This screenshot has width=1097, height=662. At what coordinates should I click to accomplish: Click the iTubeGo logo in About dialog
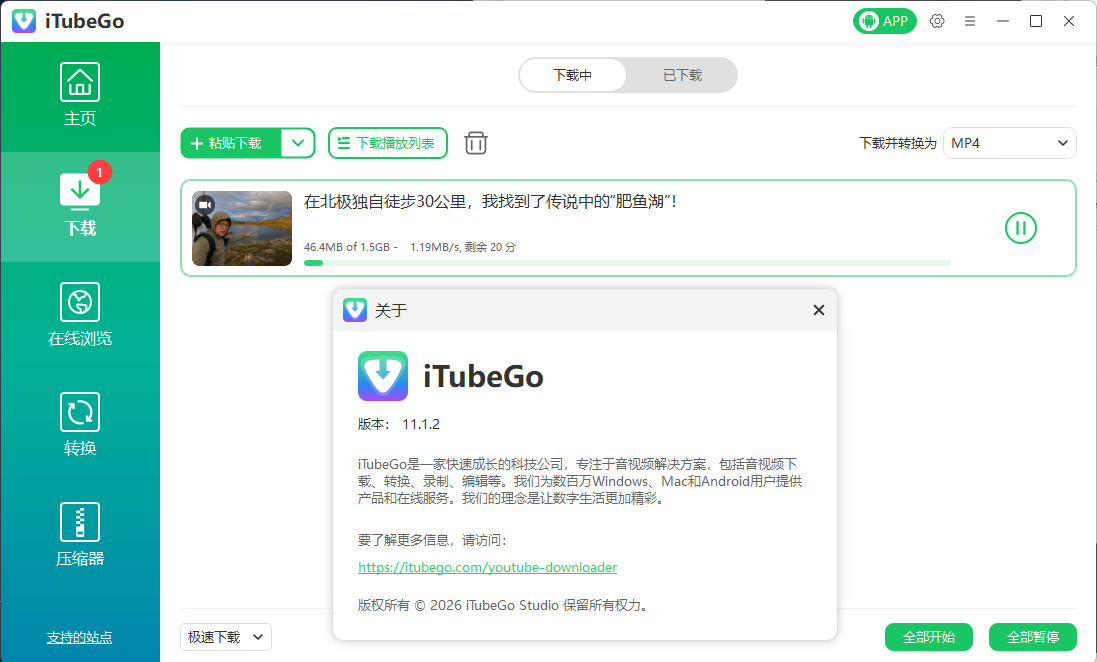point(383,376)
